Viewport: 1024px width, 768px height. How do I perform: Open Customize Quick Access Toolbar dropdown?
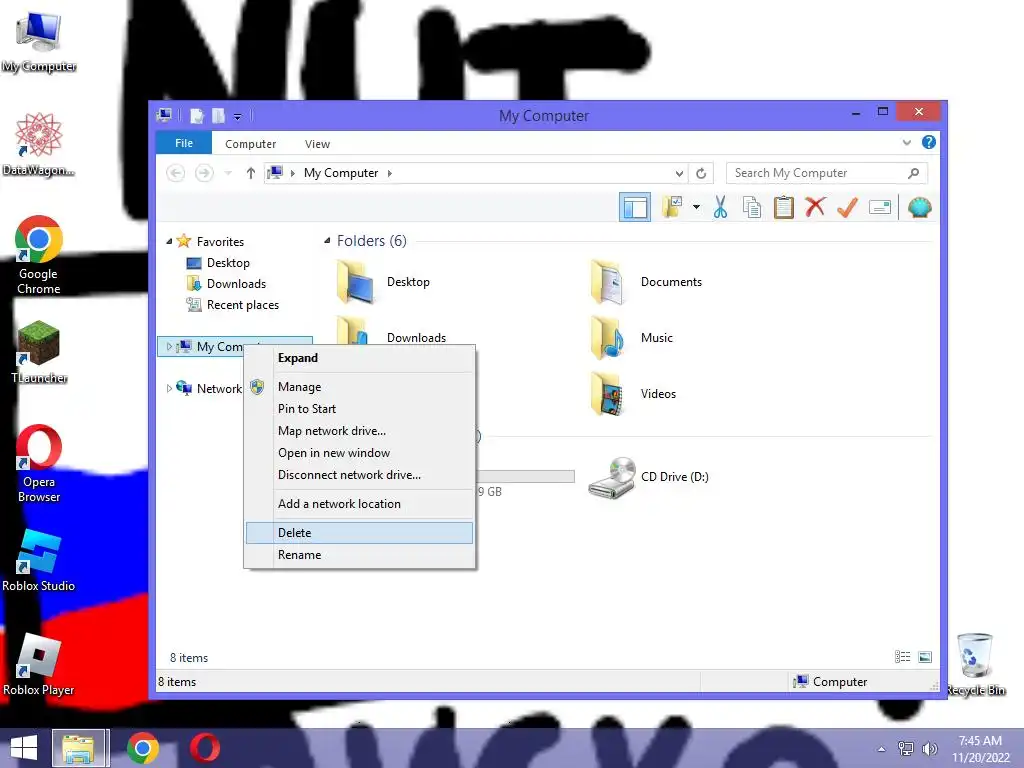238,117
